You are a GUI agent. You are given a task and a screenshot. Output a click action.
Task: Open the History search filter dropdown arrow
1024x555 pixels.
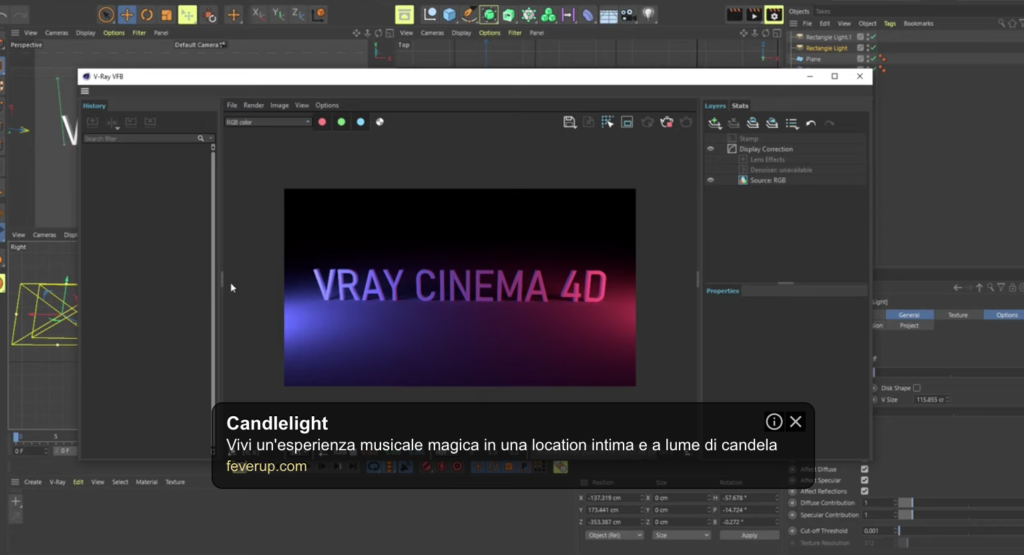click(210, 138)
